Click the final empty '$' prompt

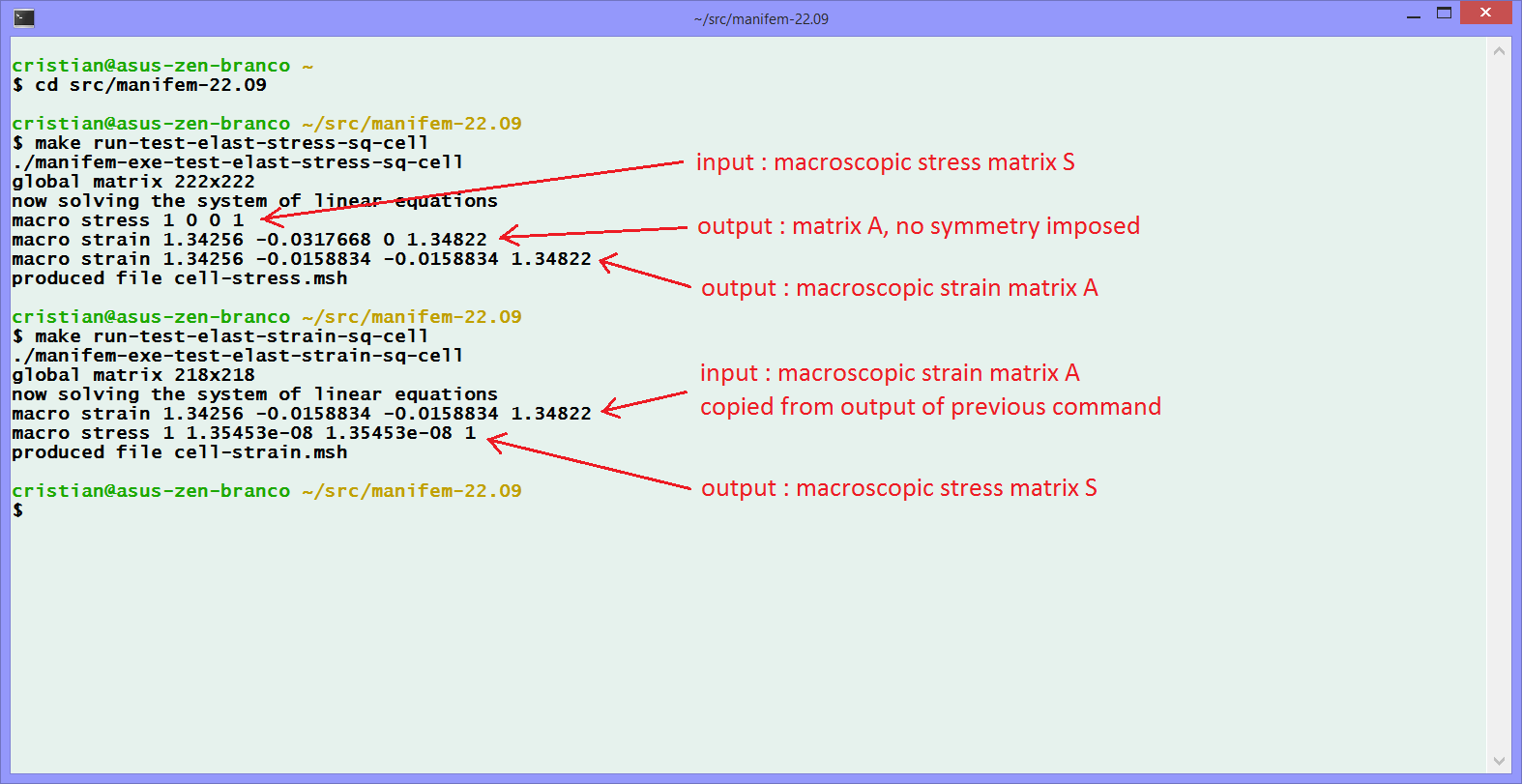point(17,510)
